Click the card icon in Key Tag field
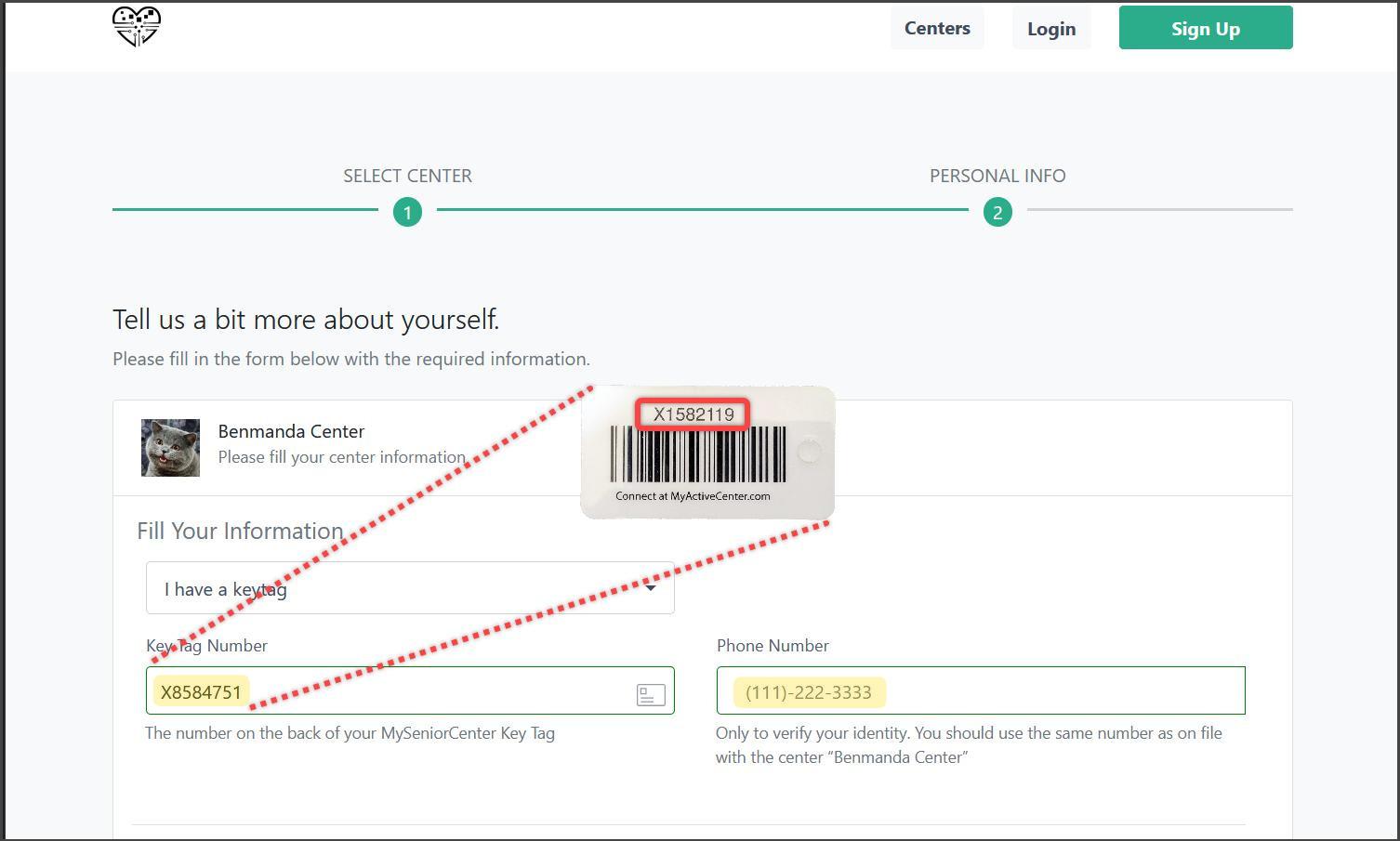 point(651,694)
